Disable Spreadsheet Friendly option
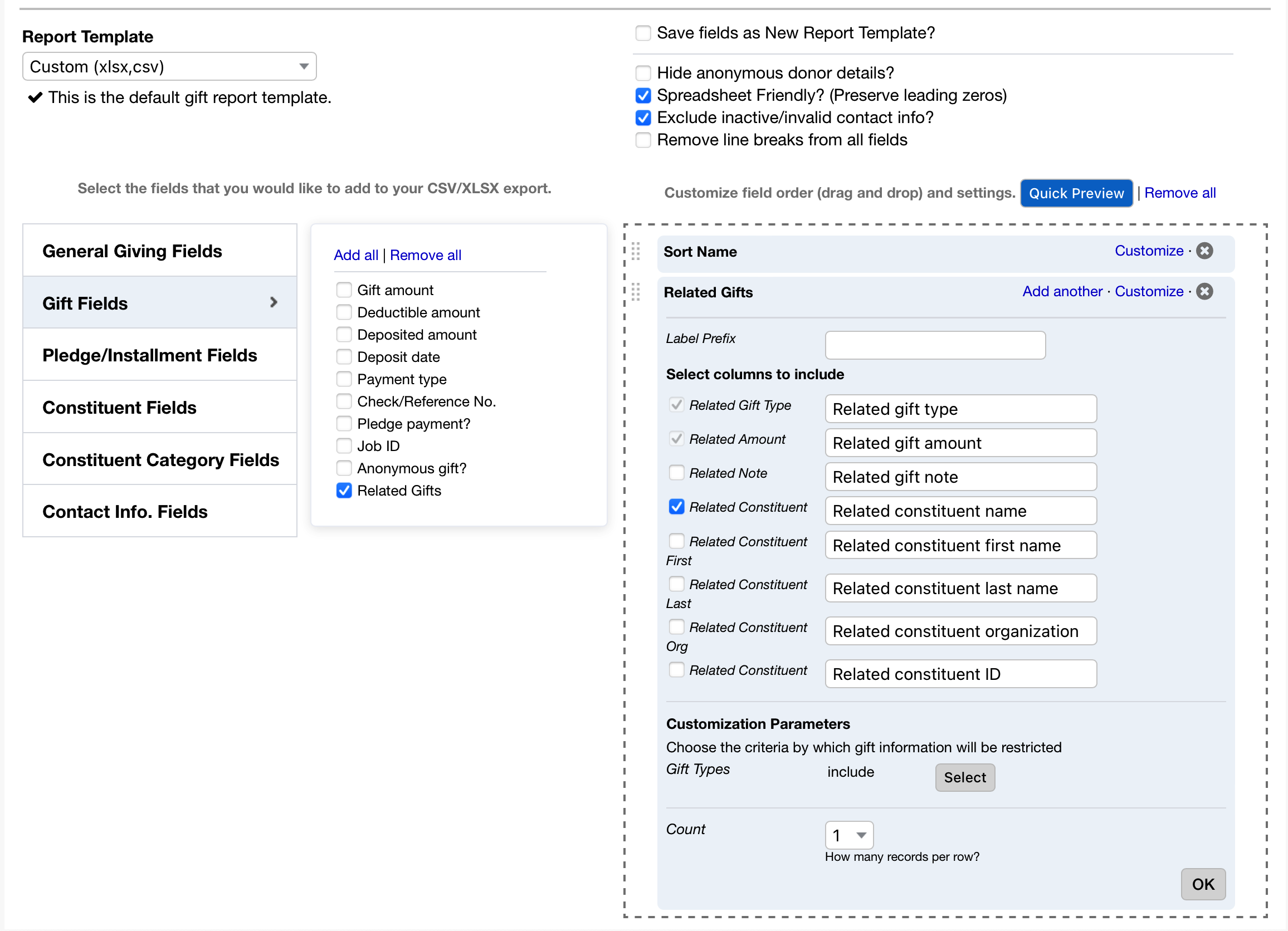The height and width of the screenshot is (931, 1288). point(642,95)
